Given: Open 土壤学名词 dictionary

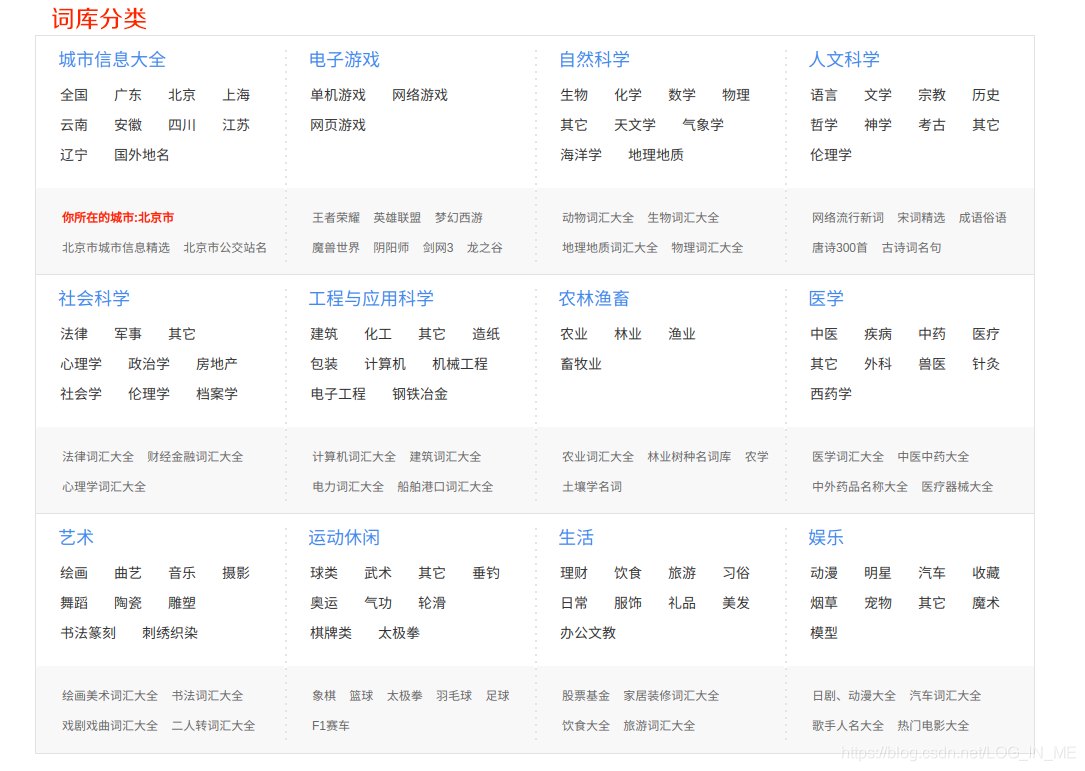Looking at the screenshot, I should pos(592,487).
